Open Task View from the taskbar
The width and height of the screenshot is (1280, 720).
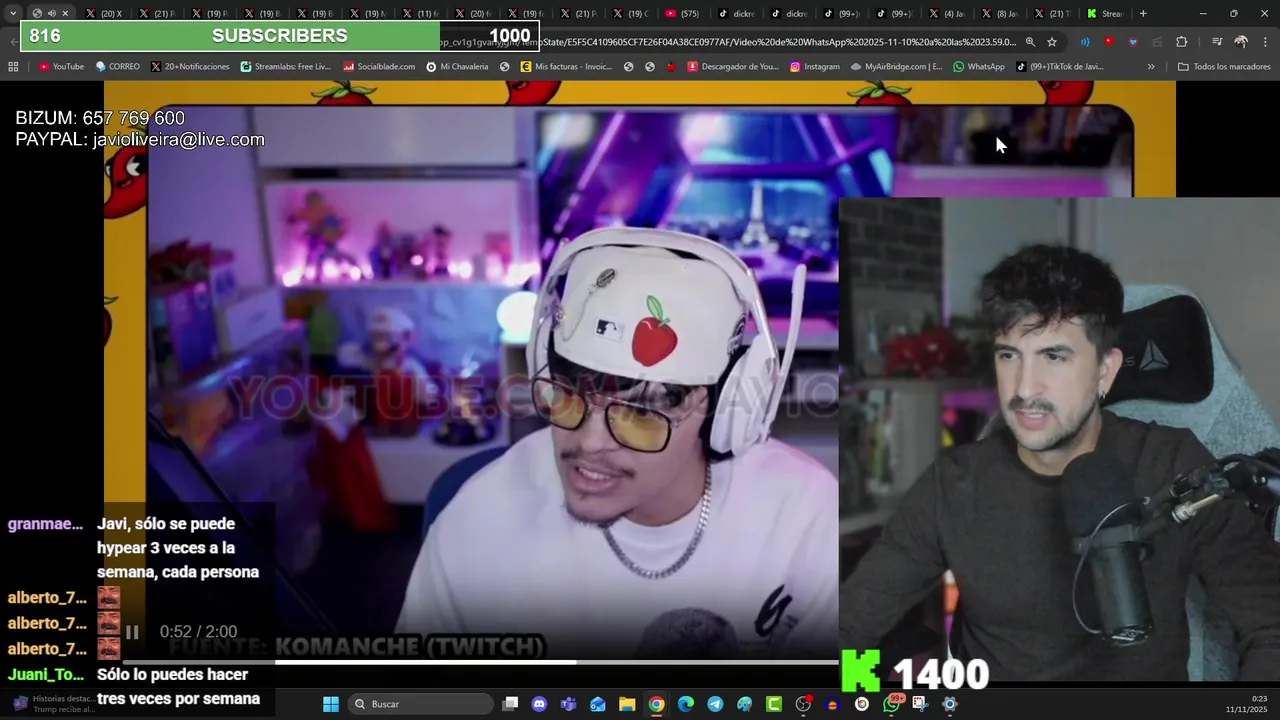click(510, 704)
